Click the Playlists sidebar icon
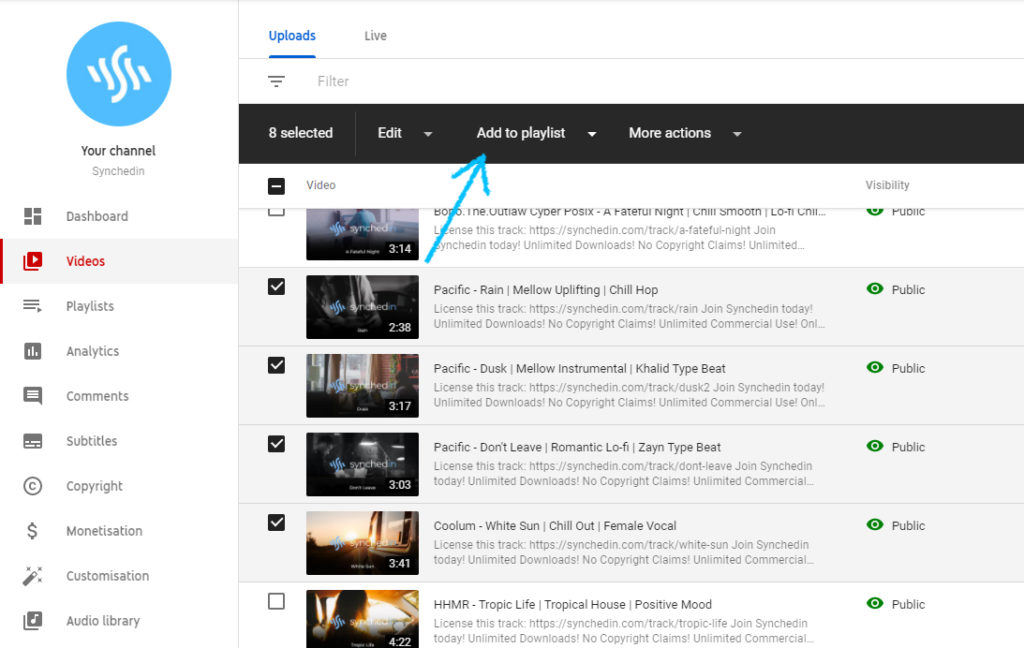The width and height of the screenshot is (1024, 648). coord(33,306)
